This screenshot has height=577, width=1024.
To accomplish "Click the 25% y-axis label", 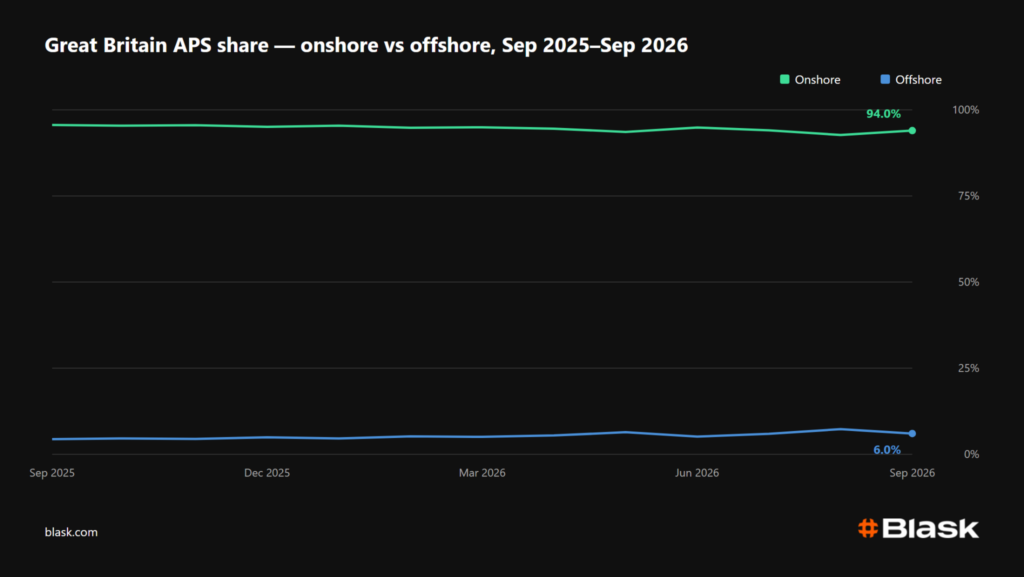I will (968, 368).
